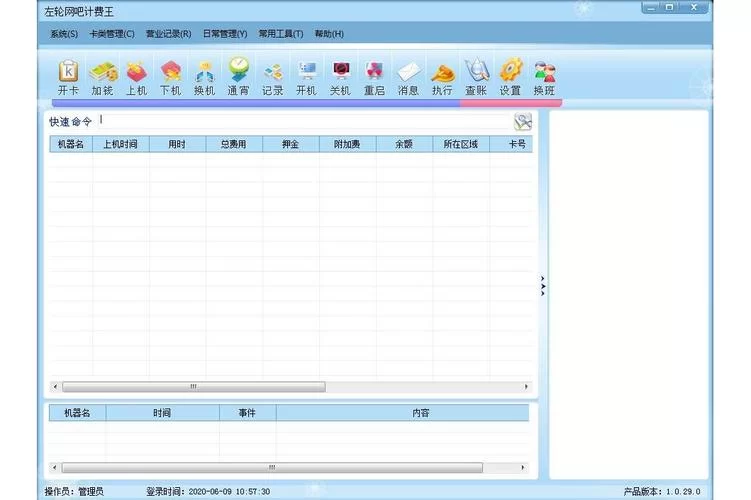Viewport: 751px width, 500px height.
Task: Click left arrow of event log scrollbar
Action: tap(55, 467)
